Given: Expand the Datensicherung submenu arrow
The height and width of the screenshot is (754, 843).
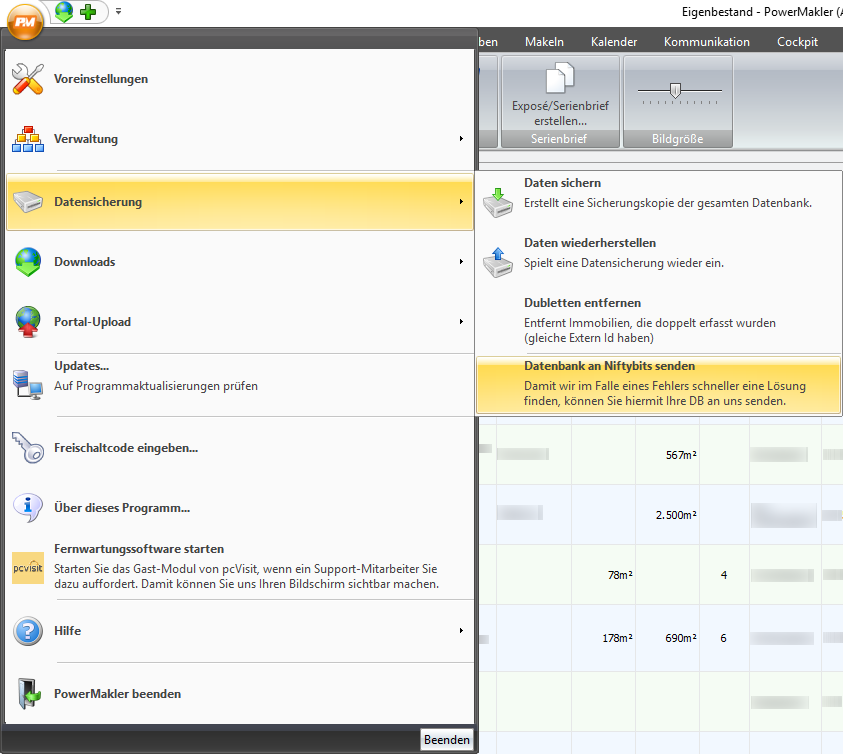Looking at the screenshot, I should [461, 202].
